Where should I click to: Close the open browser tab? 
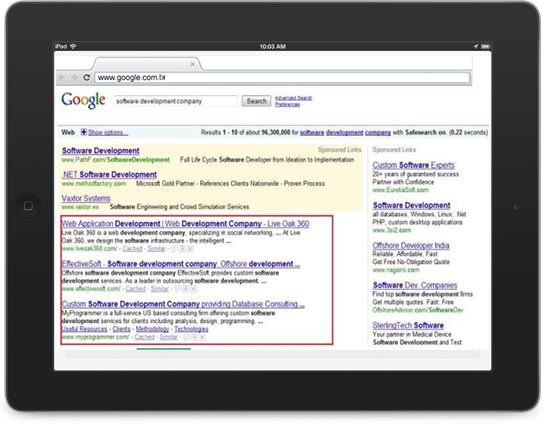pyautogui.click(x=193, y=64)
